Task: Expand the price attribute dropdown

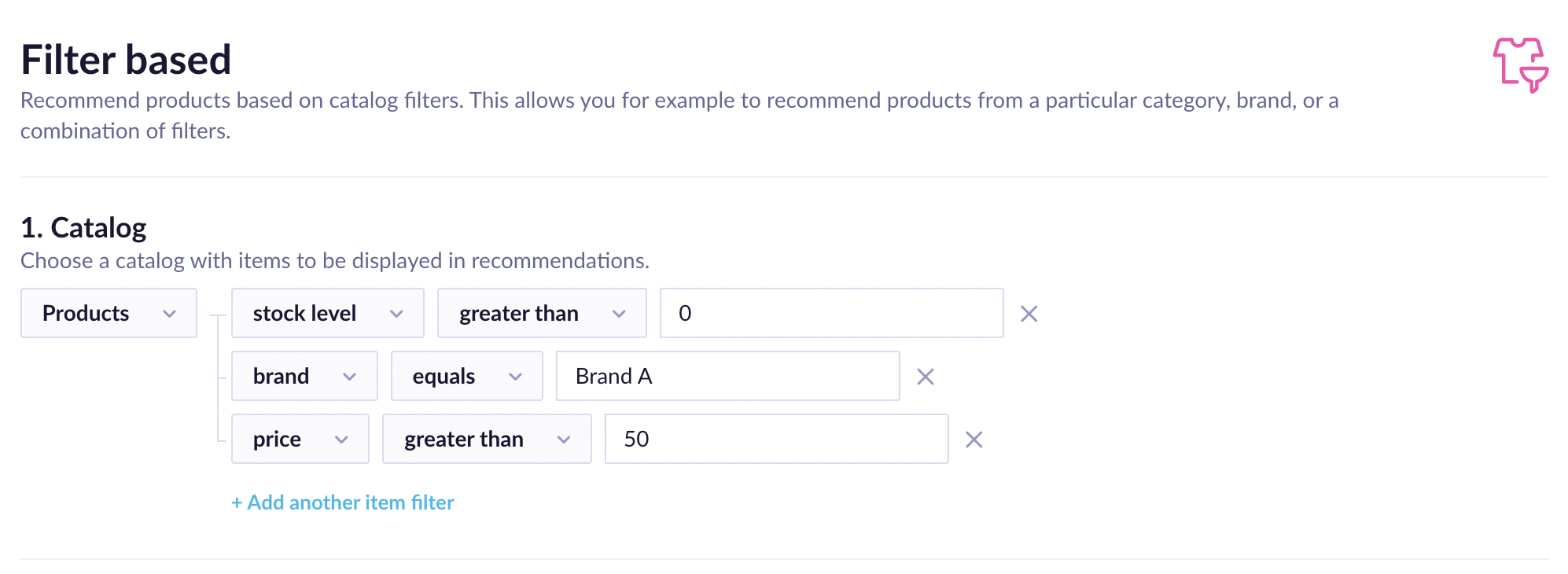Action: 300,439
